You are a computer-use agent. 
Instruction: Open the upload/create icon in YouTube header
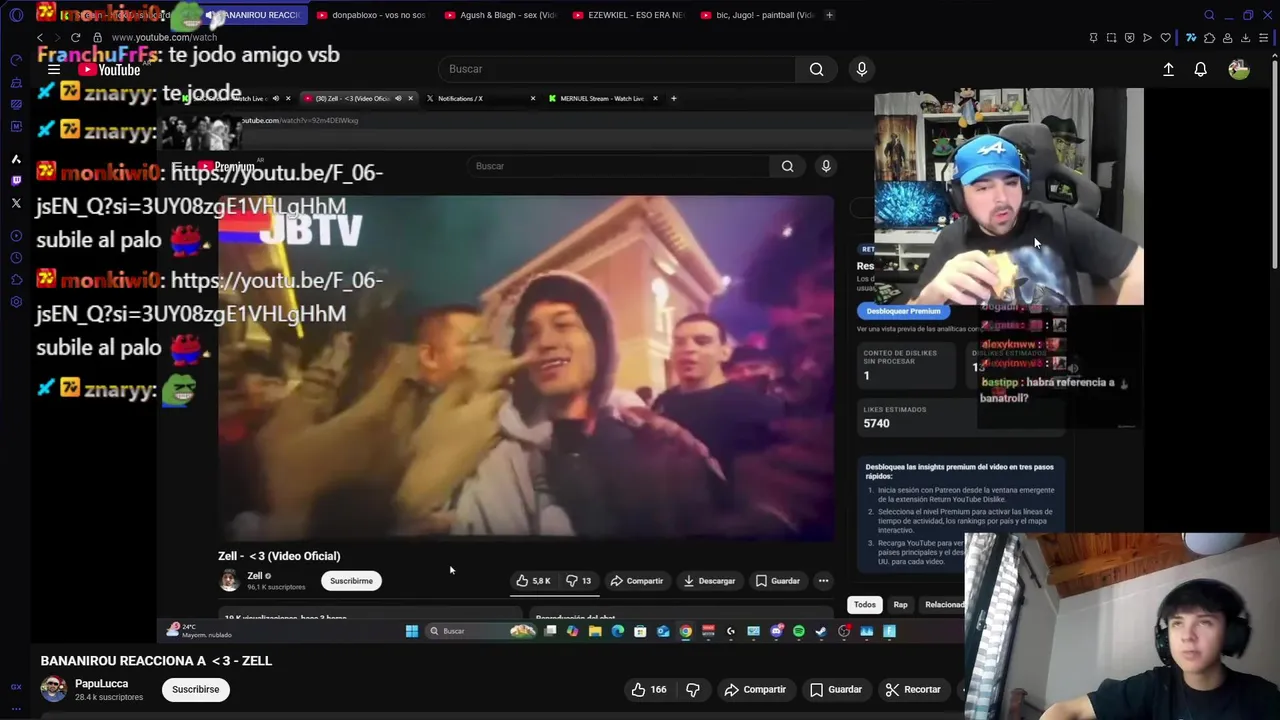1168,69
